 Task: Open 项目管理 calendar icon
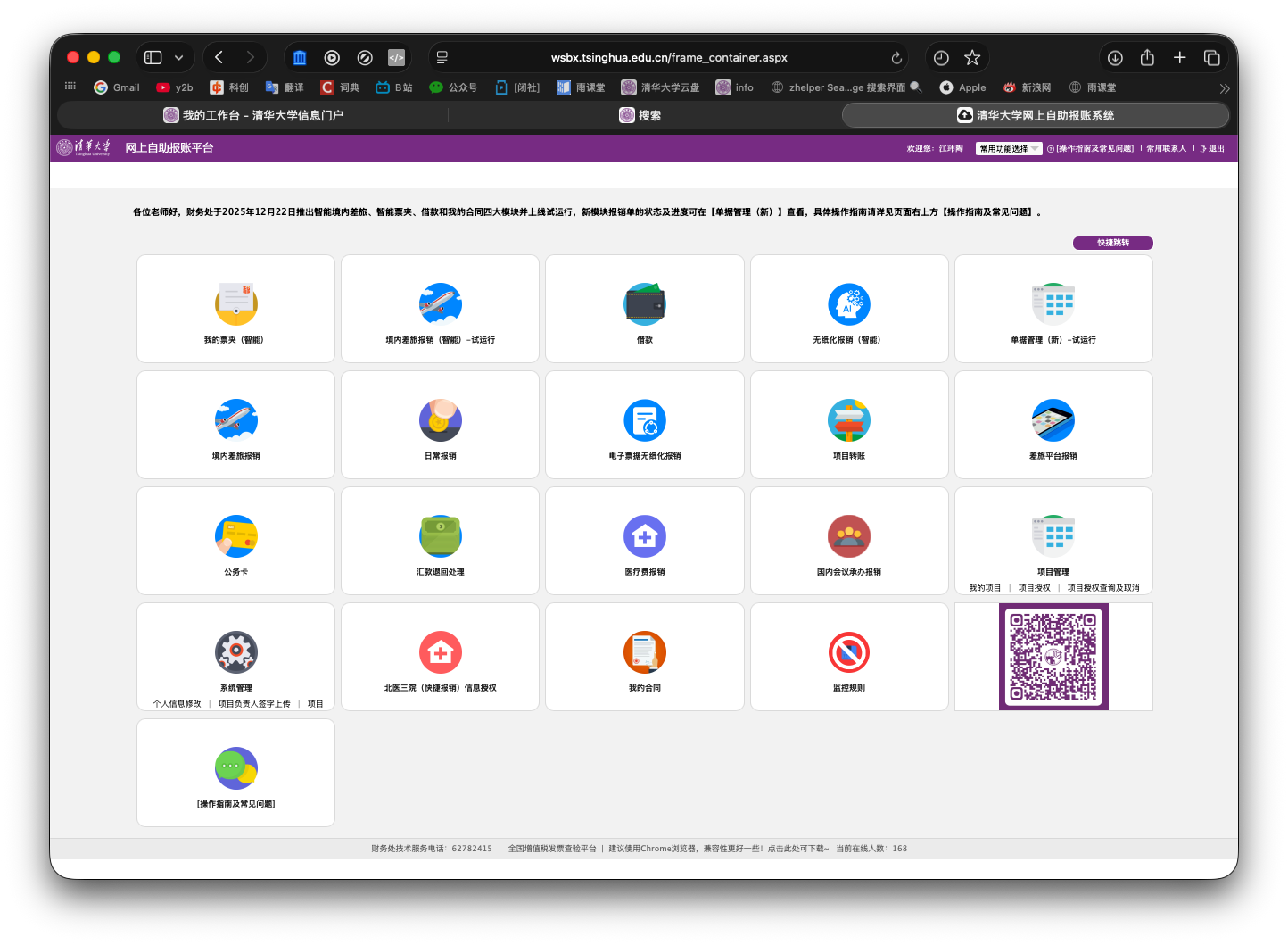pyautogui.click(x=1053, y=536)
